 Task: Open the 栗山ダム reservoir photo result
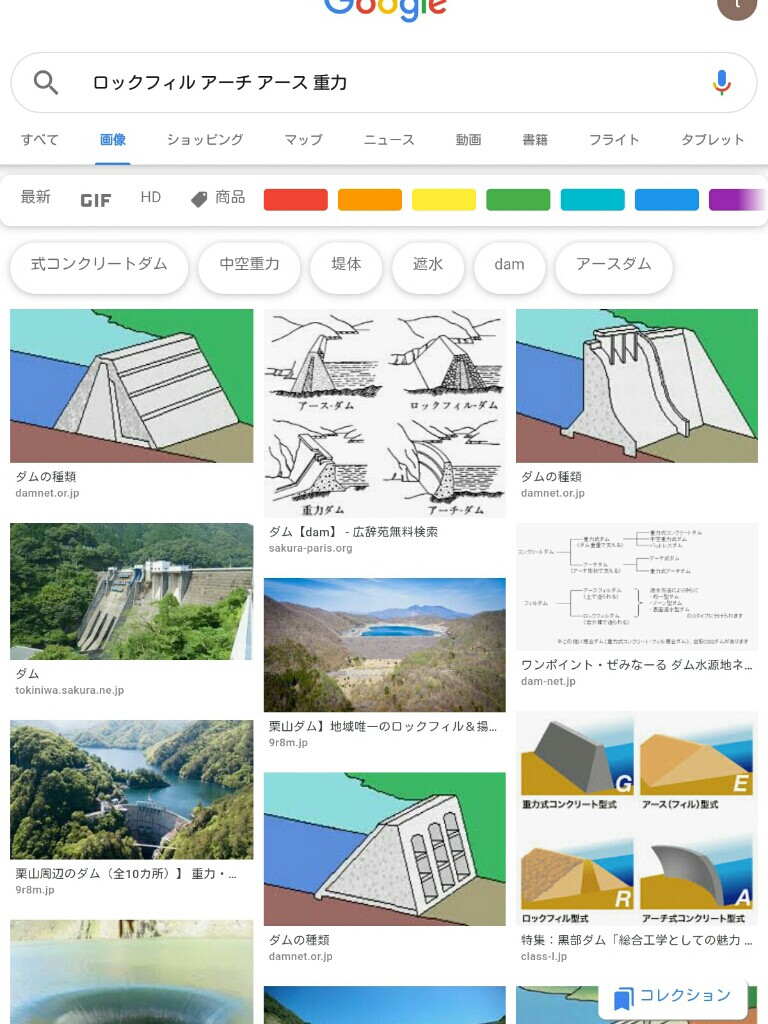[385, 645]
